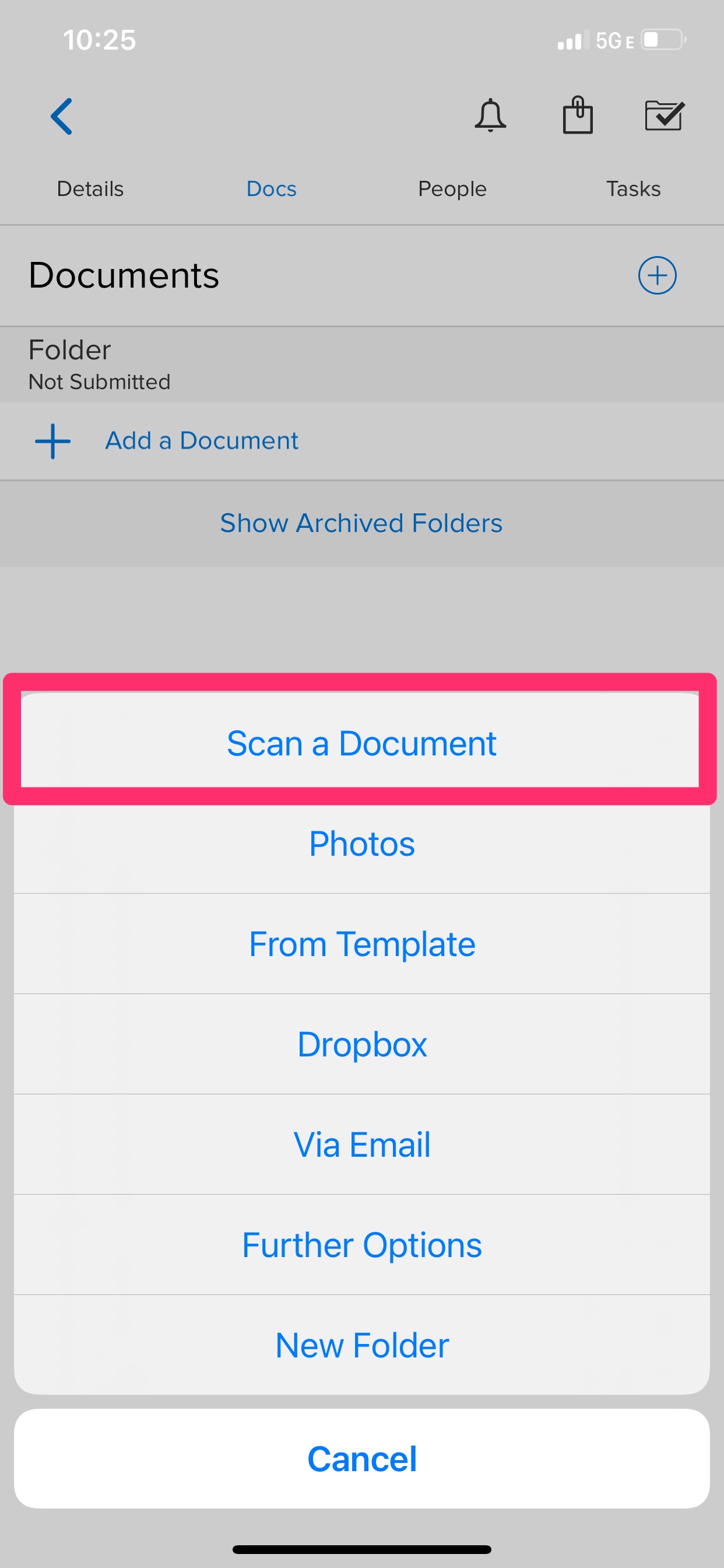Show Archived Folders link
This screenshot has height=1568, width=724.
coord(361,523)
